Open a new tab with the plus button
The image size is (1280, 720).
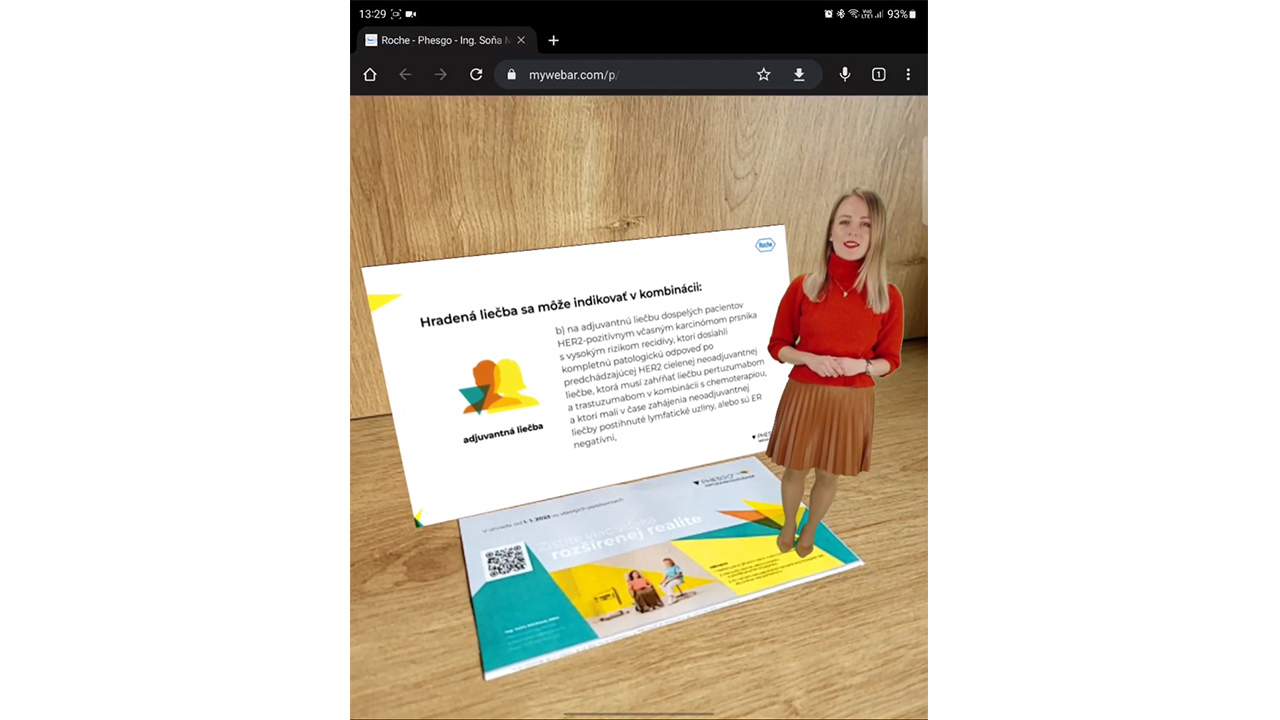[x=553, y=41]
